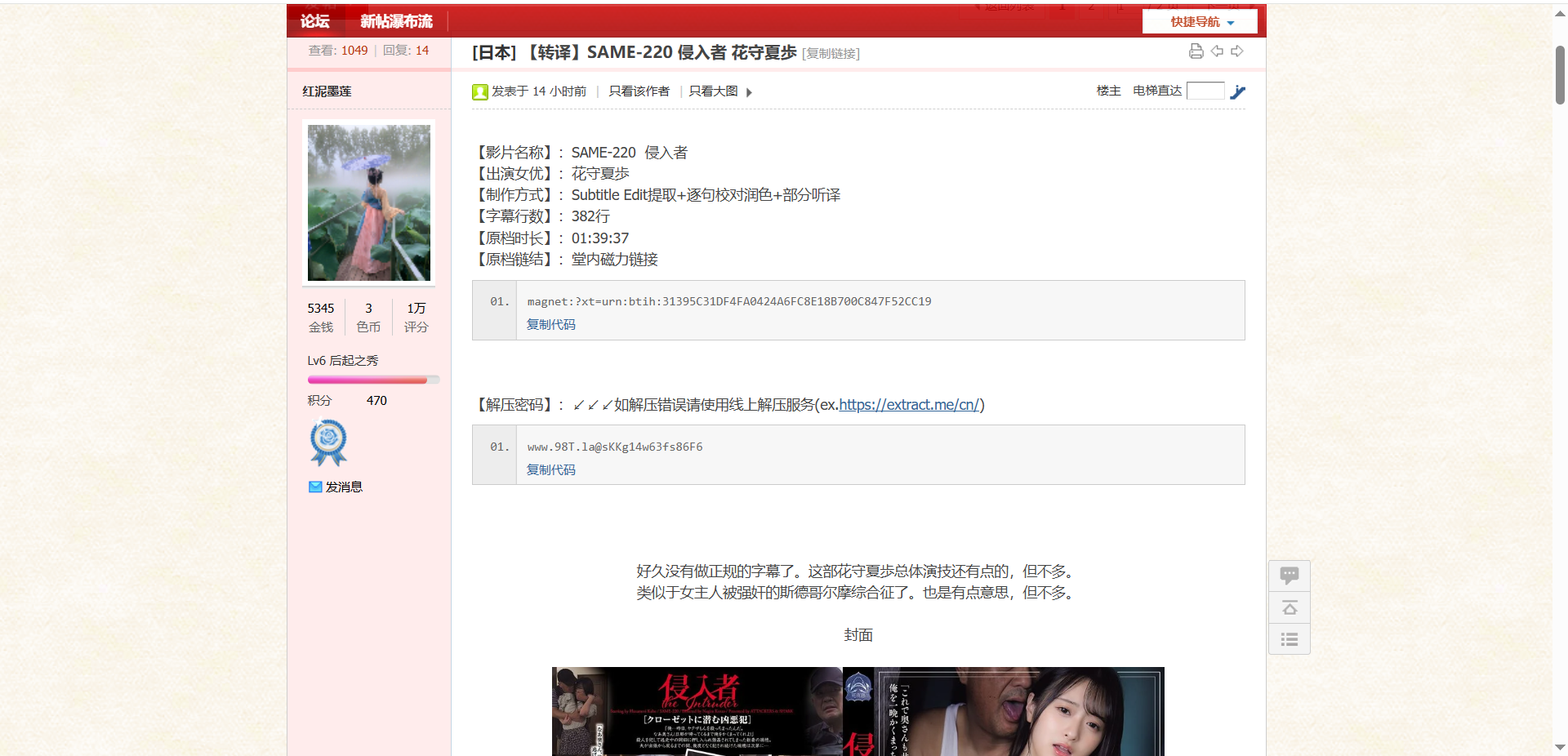1568x756 pixels.
Task: Click the print icon beside the title
Action: coord(1196,51)
